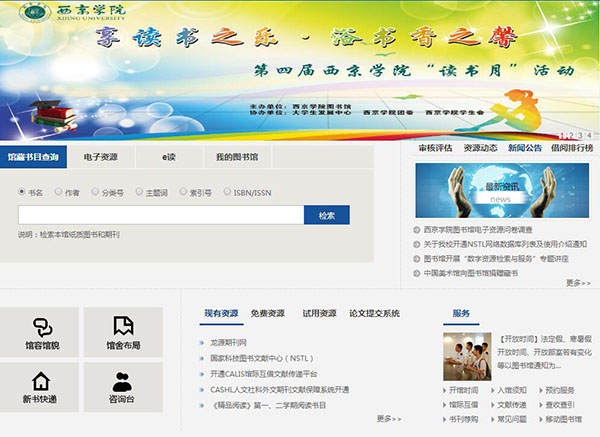Open the 移动图书馆 service link
The image size is (600, 437).
(x=564, y=419)
